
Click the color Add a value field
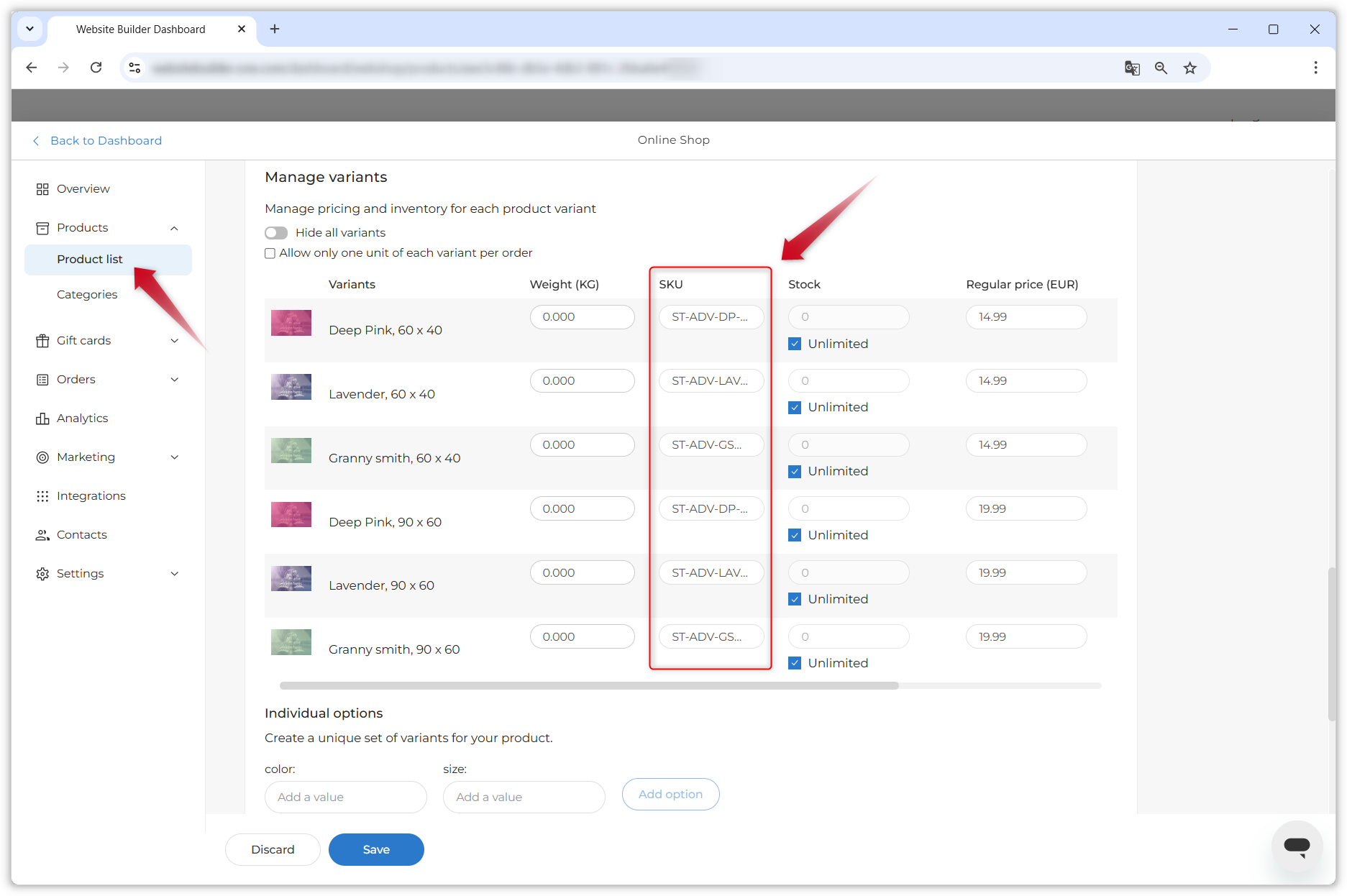pos(345,797)
